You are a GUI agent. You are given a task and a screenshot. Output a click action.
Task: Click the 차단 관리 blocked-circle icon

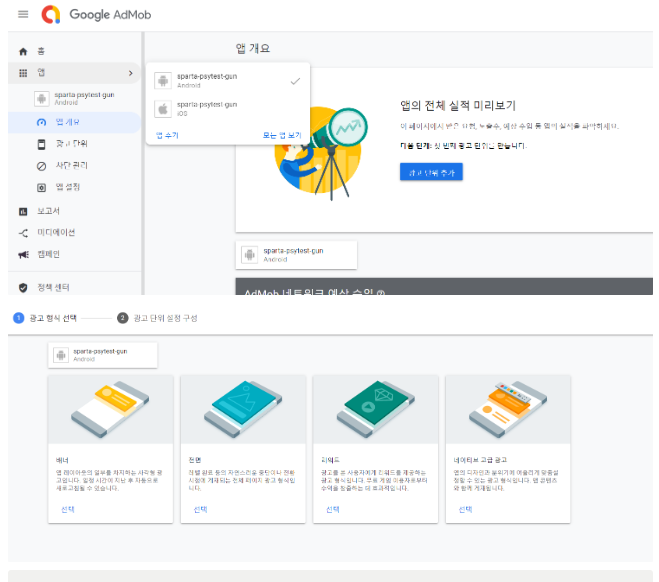tap(41, 166)
